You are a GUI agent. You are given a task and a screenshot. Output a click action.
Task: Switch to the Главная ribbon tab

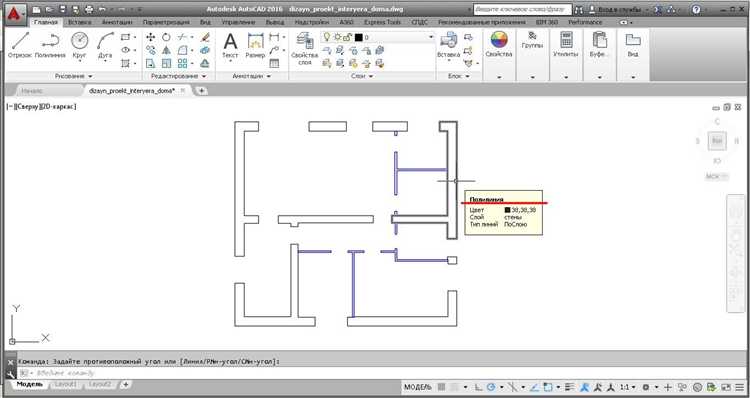(45, 22)
